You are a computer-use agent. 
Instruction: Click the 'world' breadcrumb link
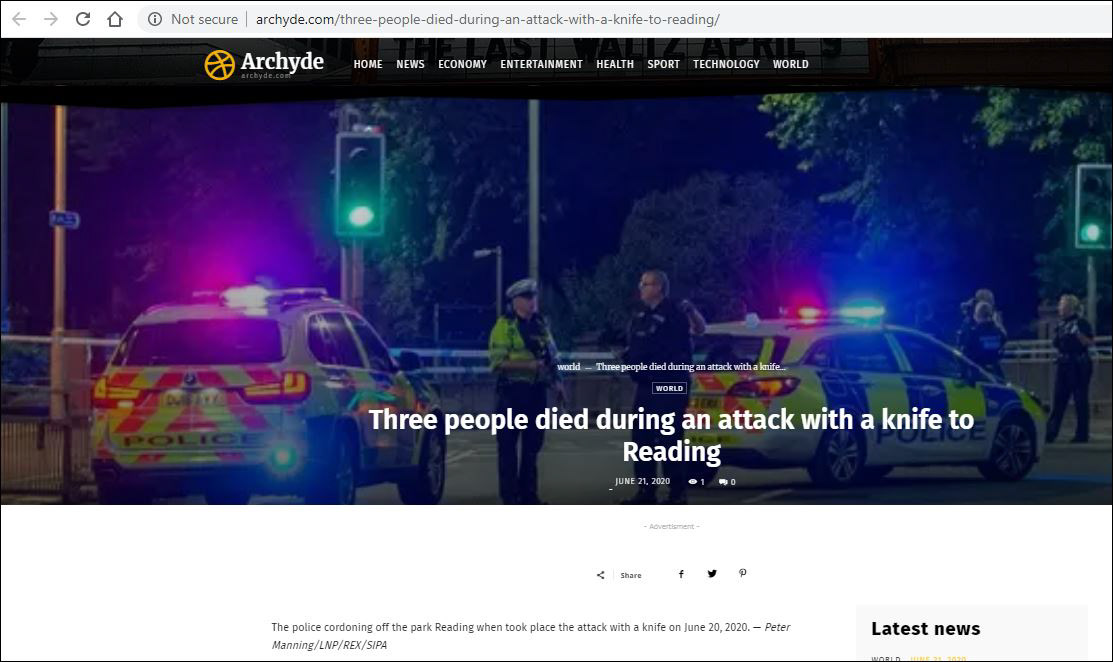click(x=569, y=367)
